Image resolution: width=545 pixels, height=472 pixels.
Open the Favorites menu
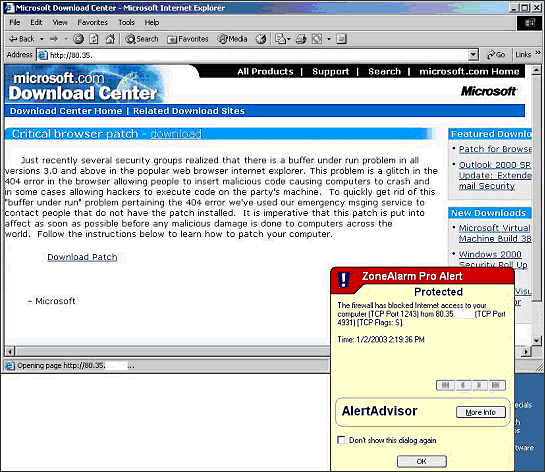[92, 23]
